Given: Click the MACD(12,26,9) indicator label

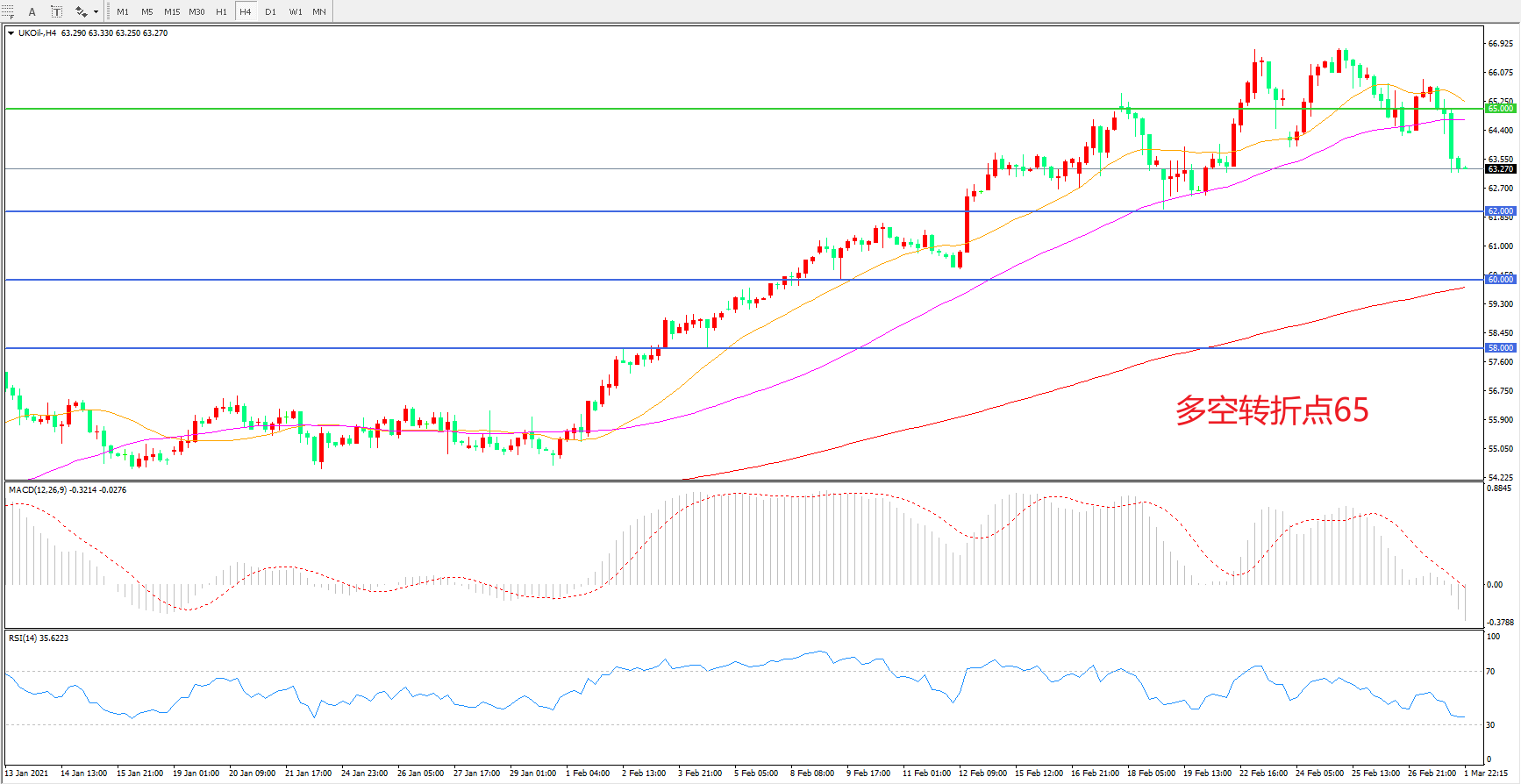Looking at the screenshot, I should click(x=37, y=490).
